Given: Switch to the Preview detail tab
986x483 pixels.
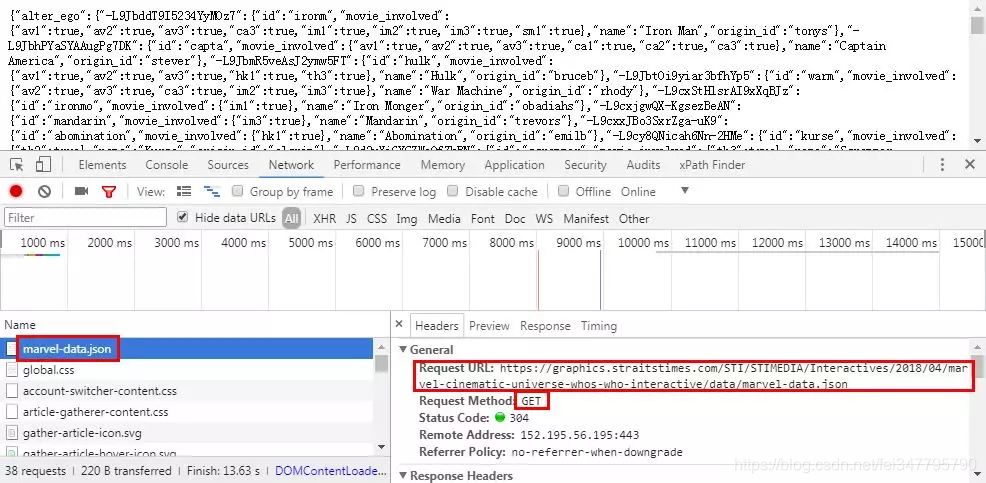Looking at the screenshot, I should click(x=489, y=326).
